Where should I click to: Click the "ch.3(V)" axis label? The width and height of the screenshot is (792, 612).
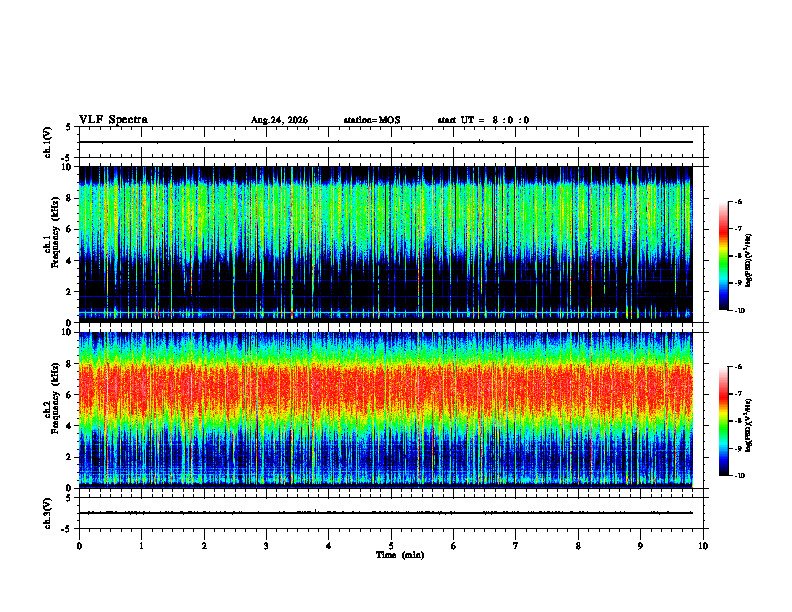48,513
